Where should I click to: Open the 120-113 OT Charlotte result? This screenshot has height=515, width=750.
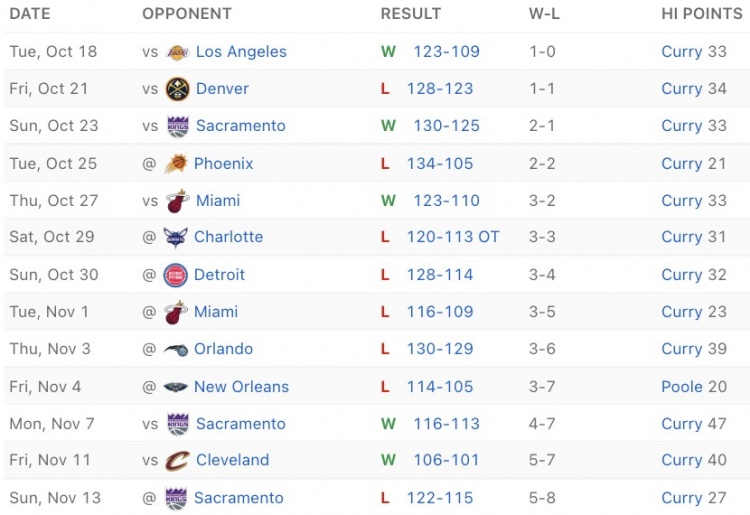(x=452, y=237)
